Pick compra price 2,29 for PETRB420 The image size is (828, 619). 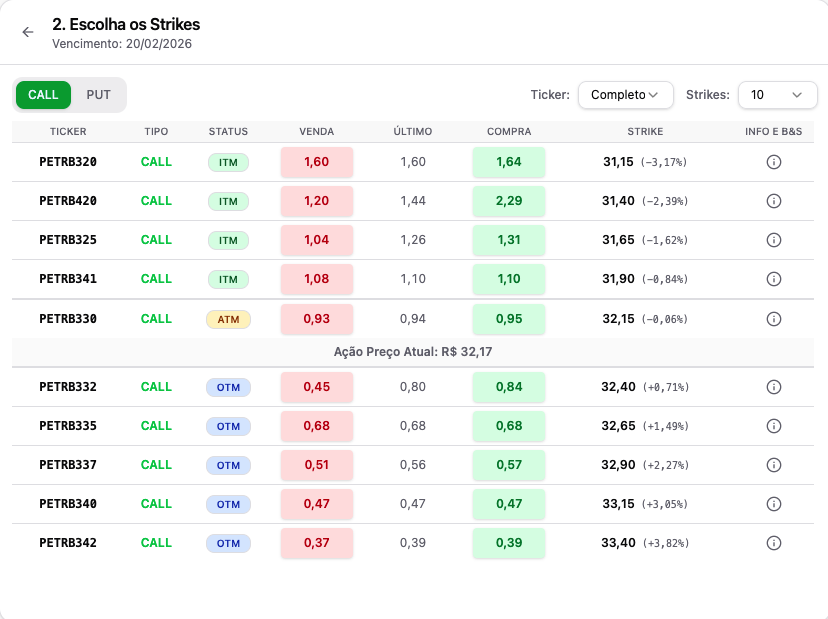point(509,201)
